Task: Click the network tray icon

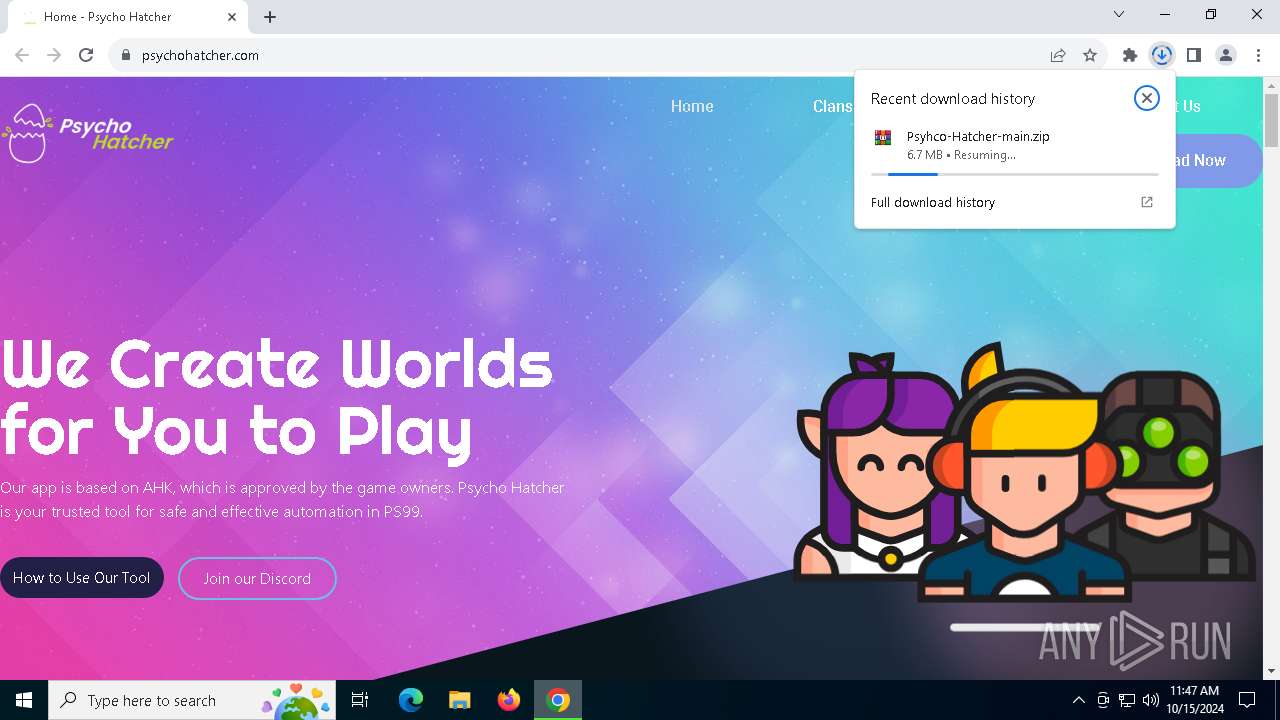Action: (x=1127, y=700)
